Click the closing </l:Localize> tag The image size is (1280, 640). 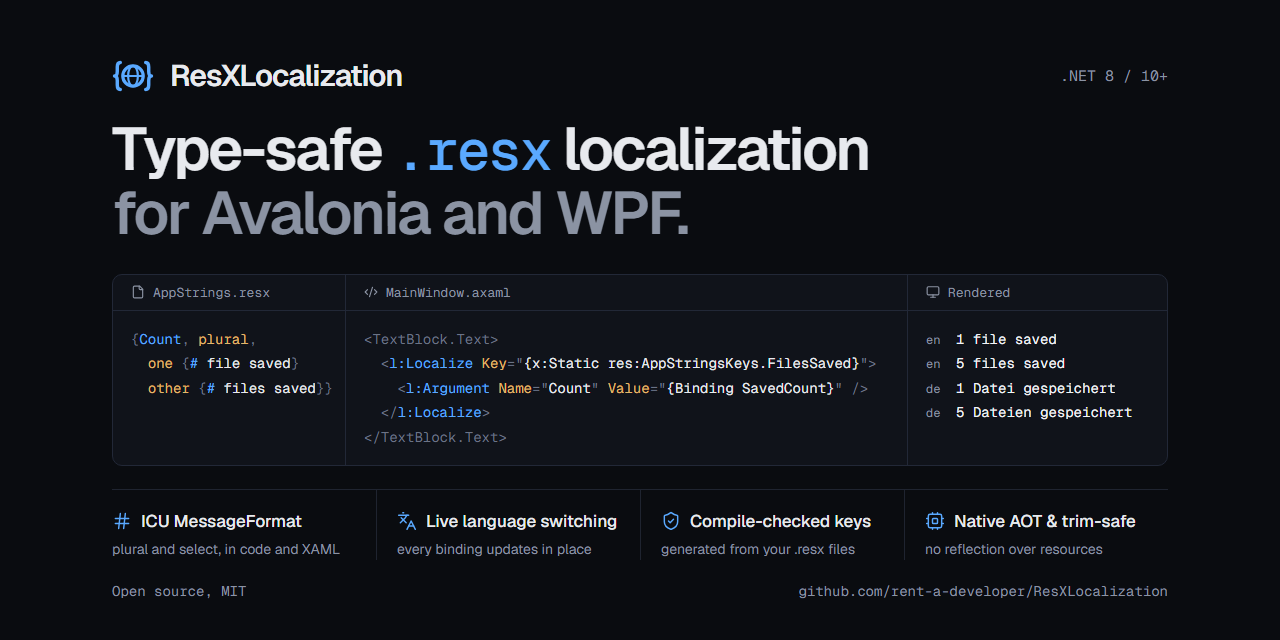[435, 412]
